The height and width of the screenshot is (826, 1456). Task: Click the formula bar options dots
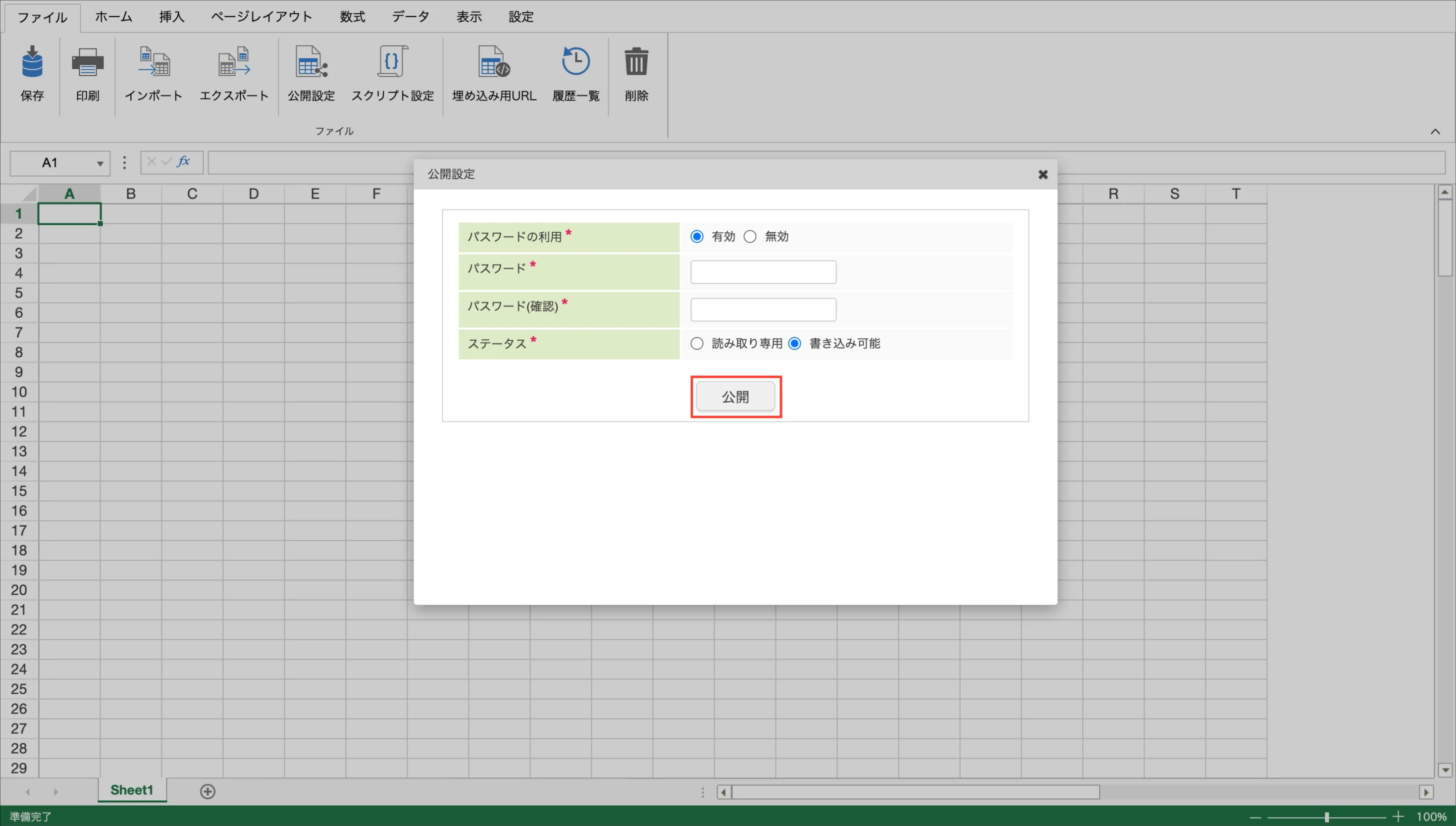(125, 163)
